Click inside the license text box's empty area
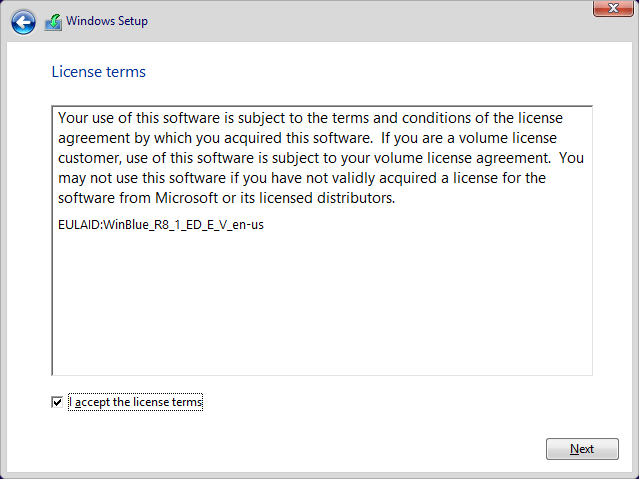Image resolution: width=639 pixels, height=479 pixels. [x=322, y=302]
